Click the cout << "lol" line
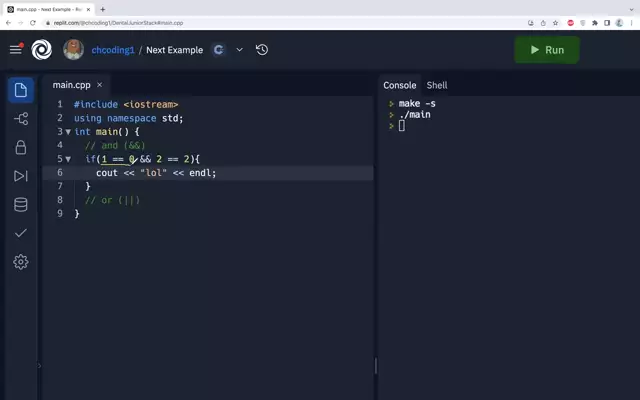640x400 pixels. pyautogui.click(x=156, y=173)
